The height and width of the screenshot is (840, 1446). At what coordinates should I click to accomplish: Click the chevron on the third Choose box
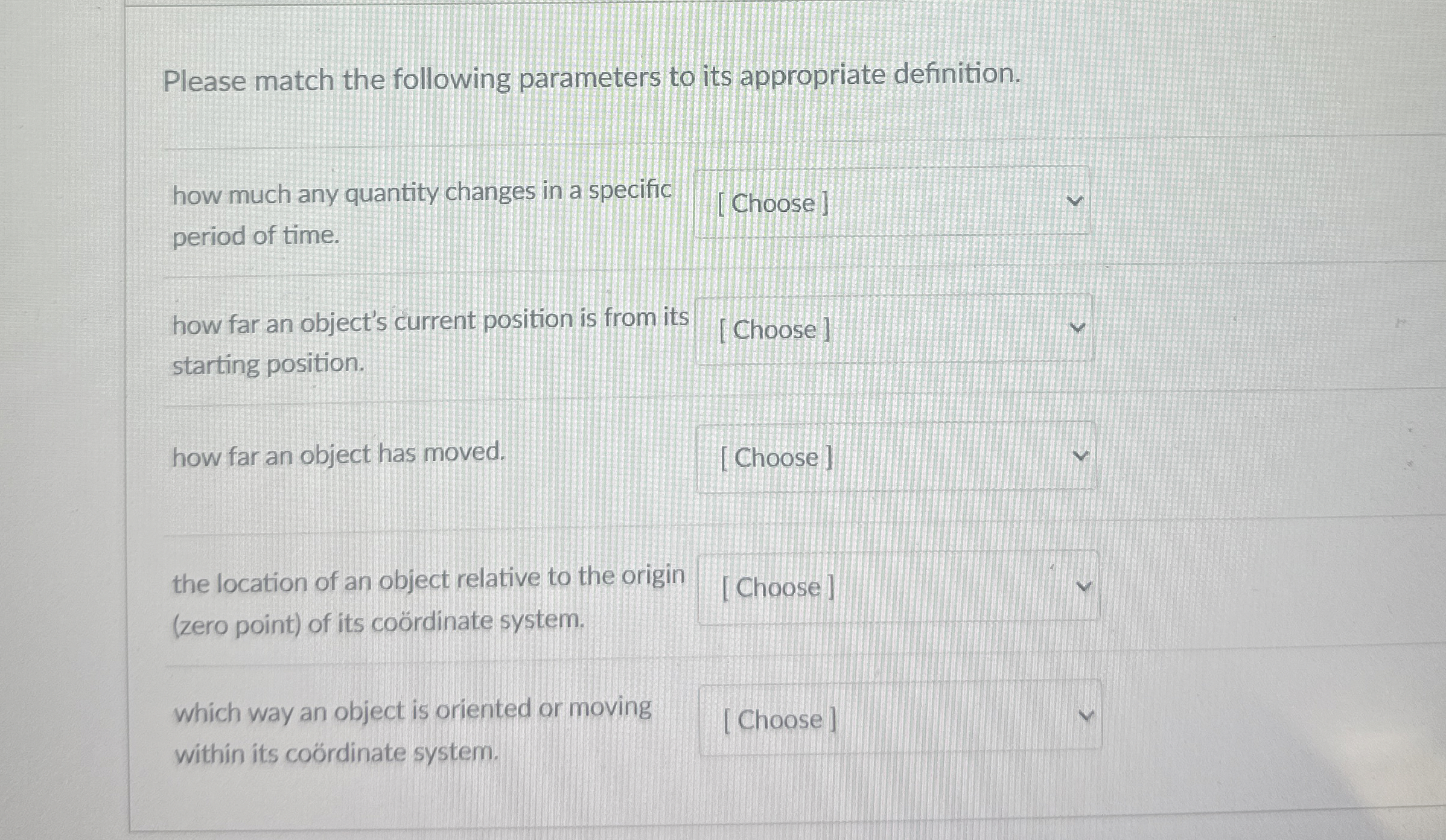pos(1081,454)
